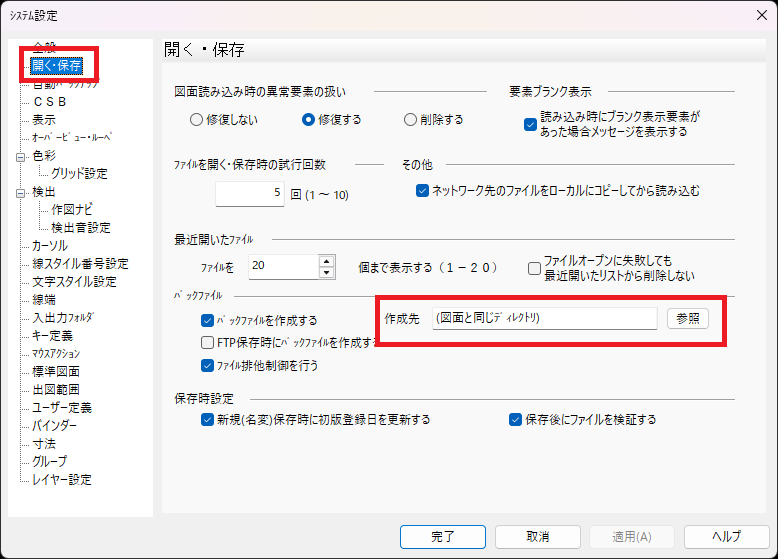This screenshot has height=559, width=778.
Task: Select 修復する radio button
Action: point(308,120)
